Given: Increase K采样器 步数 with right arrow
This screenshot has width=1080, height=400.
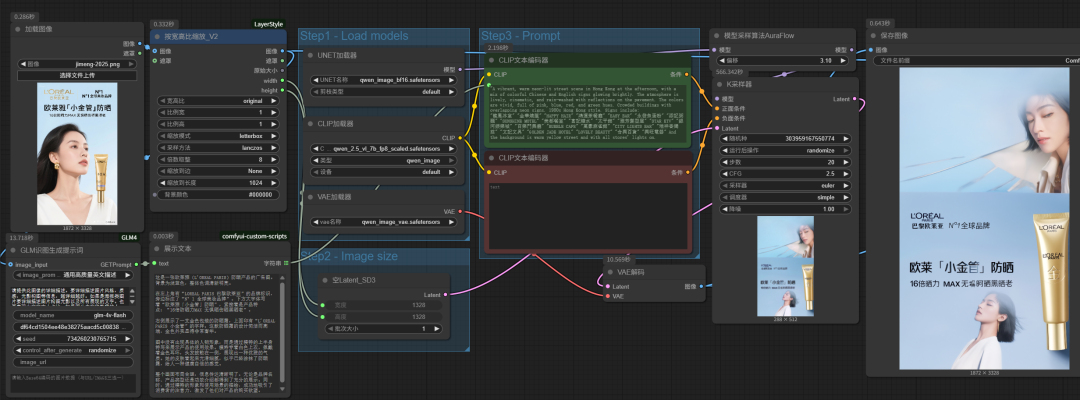Looking at the screenshot, I should coord(846,162).
